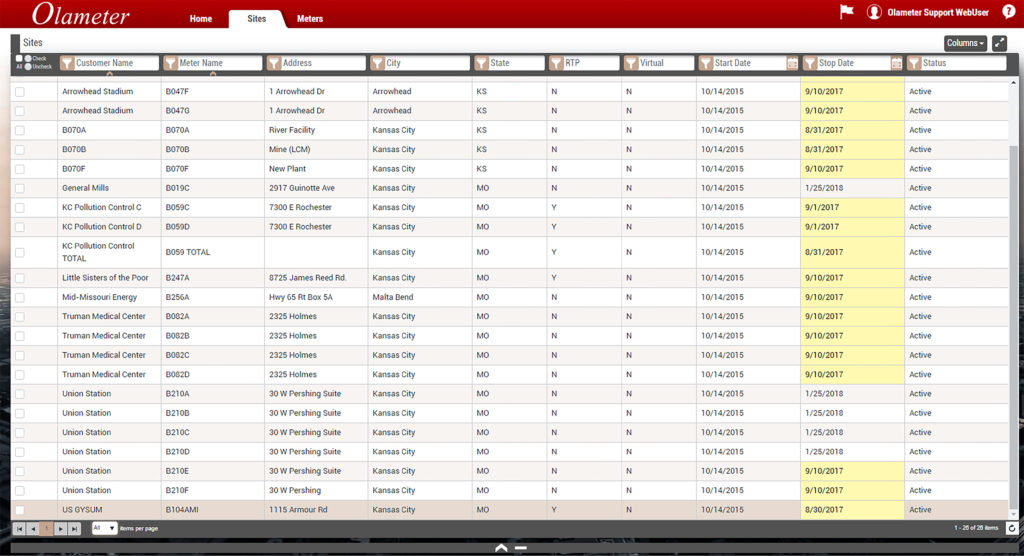Open the Customer Name filter icon
This screenshot has height=556, width=1024.
click(67, 63)
